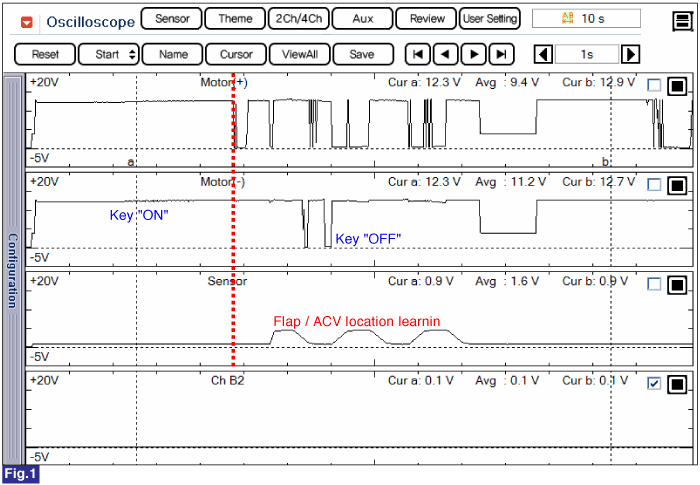Click the cursor a marker label
Screen dimensions: 700x485
(131, 162)
